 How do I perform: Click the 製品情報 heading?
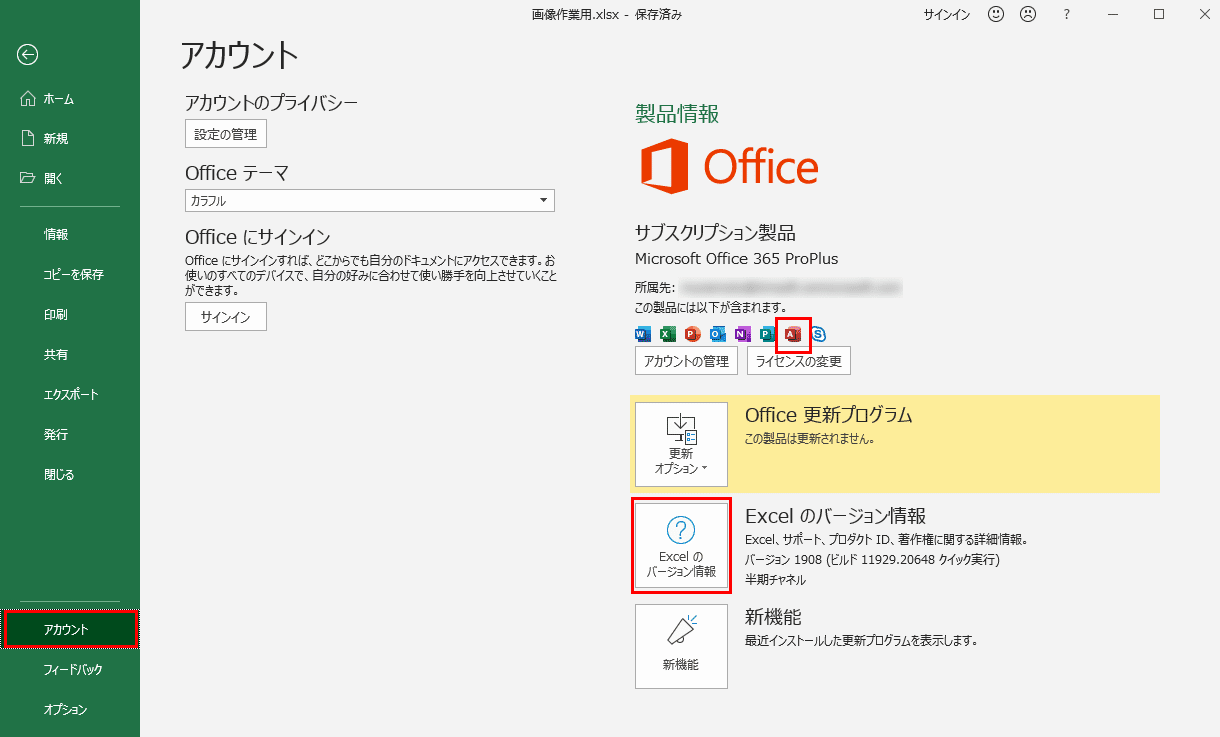tap(677, 114)
